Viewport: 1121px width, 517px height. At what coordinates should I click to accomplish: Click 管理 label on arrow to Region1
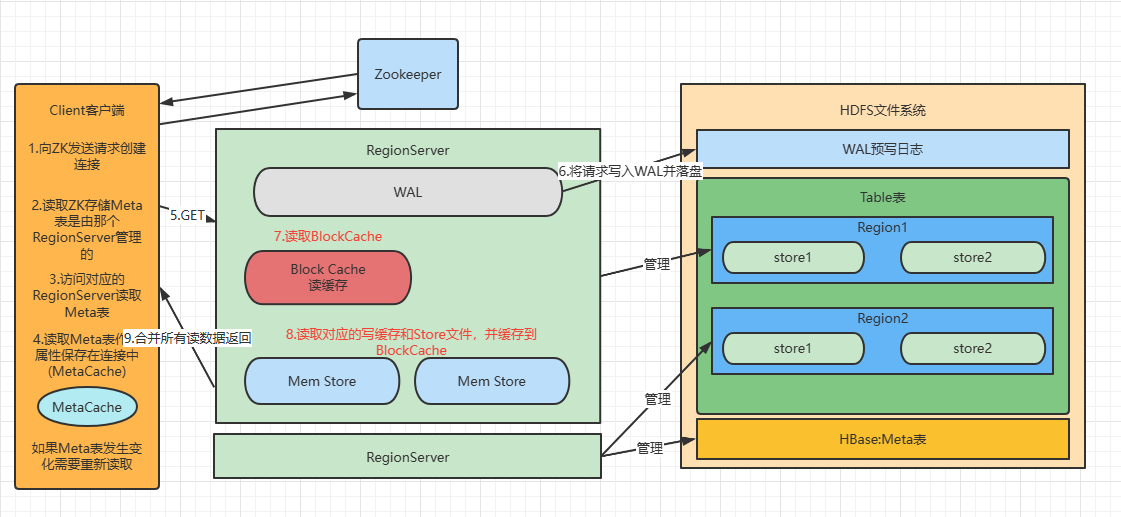click(x=657, y=265)
